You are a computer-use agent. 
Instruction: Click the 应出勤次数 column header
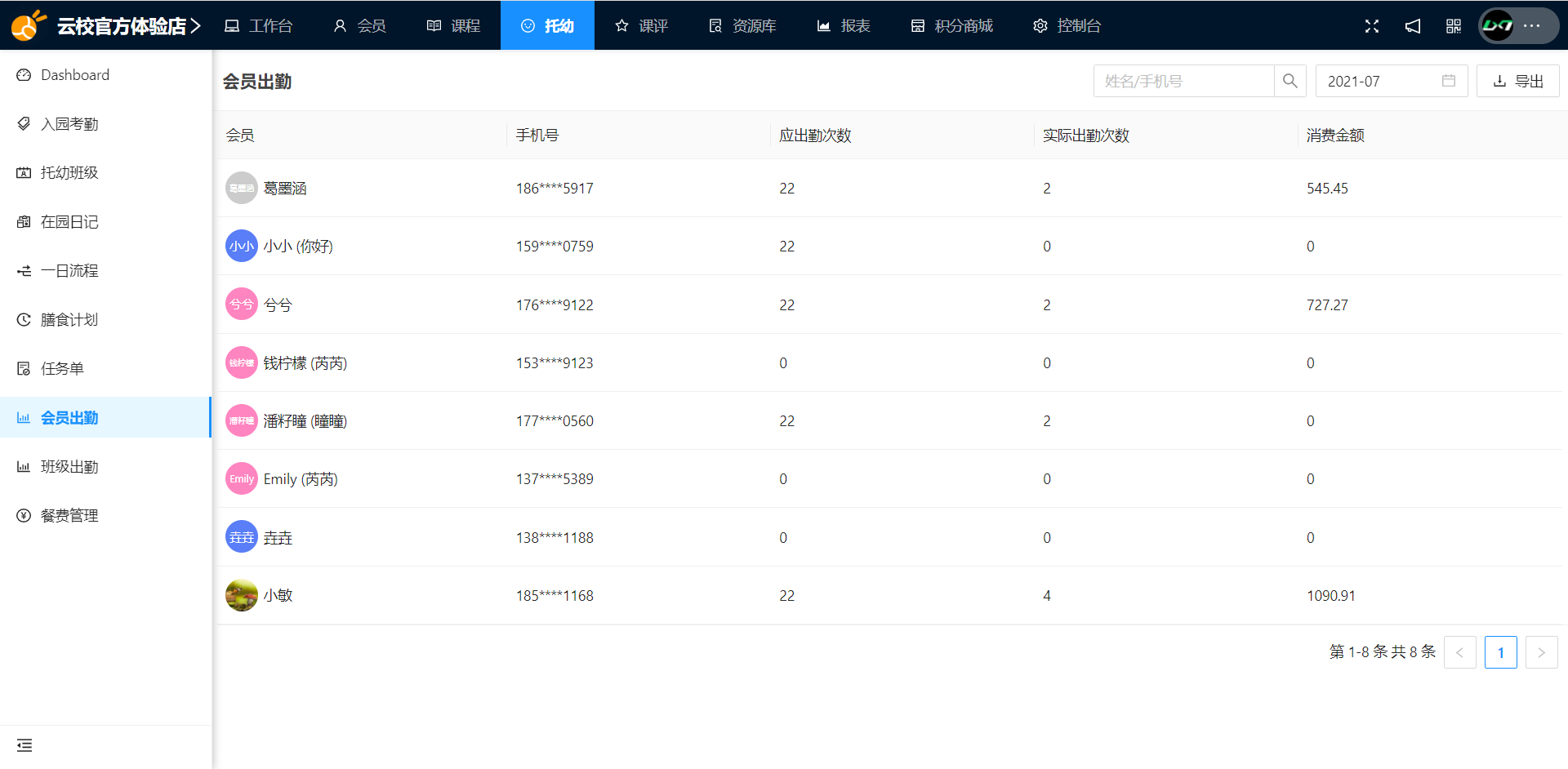[x=815, y=136]
